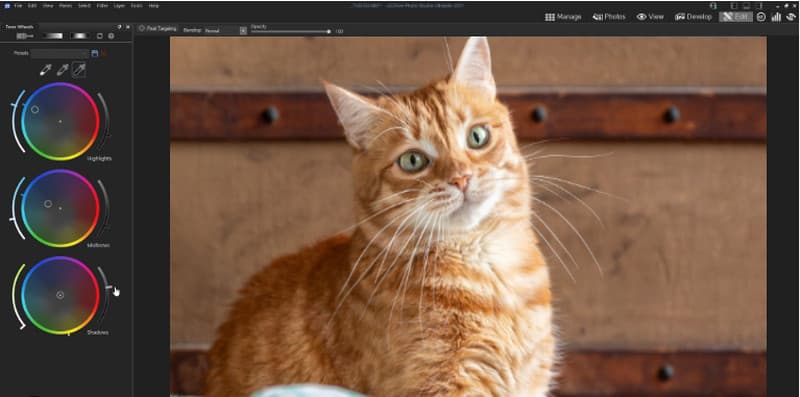The image size is (800, 397).
Task: Switch to View mode
Action: point(650,17)
